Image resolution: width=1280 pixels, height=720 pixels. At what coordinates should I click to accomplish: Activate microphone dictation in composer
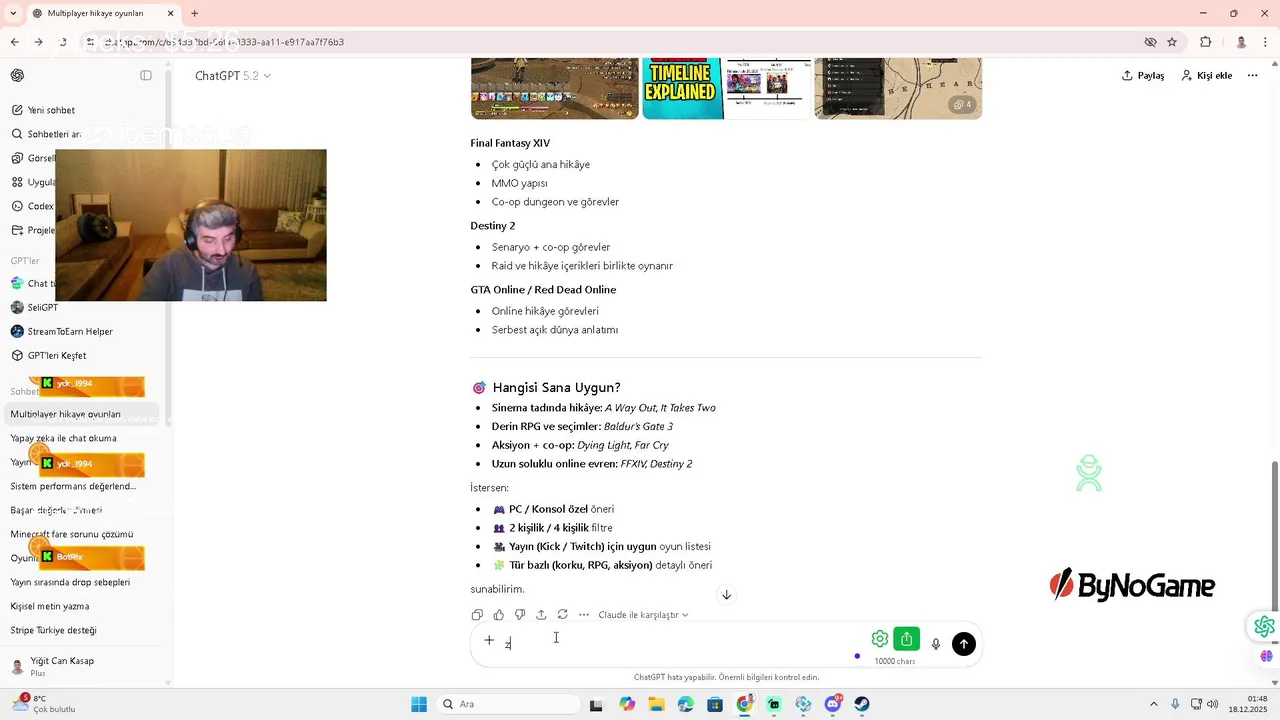pyautogui.click(x=936, y=644)
